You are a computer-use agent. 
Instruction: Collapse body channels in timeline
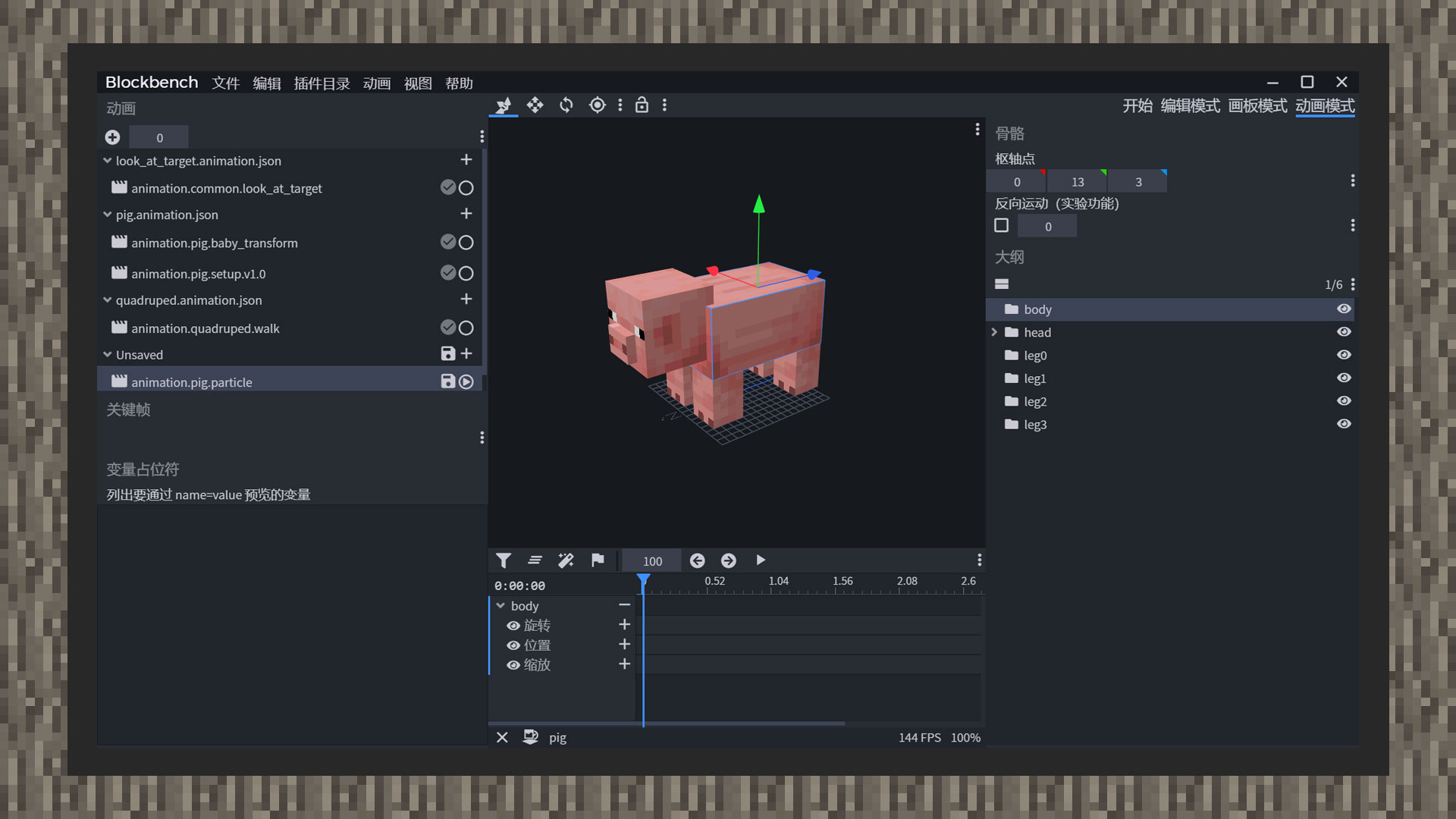coord(500,606)
